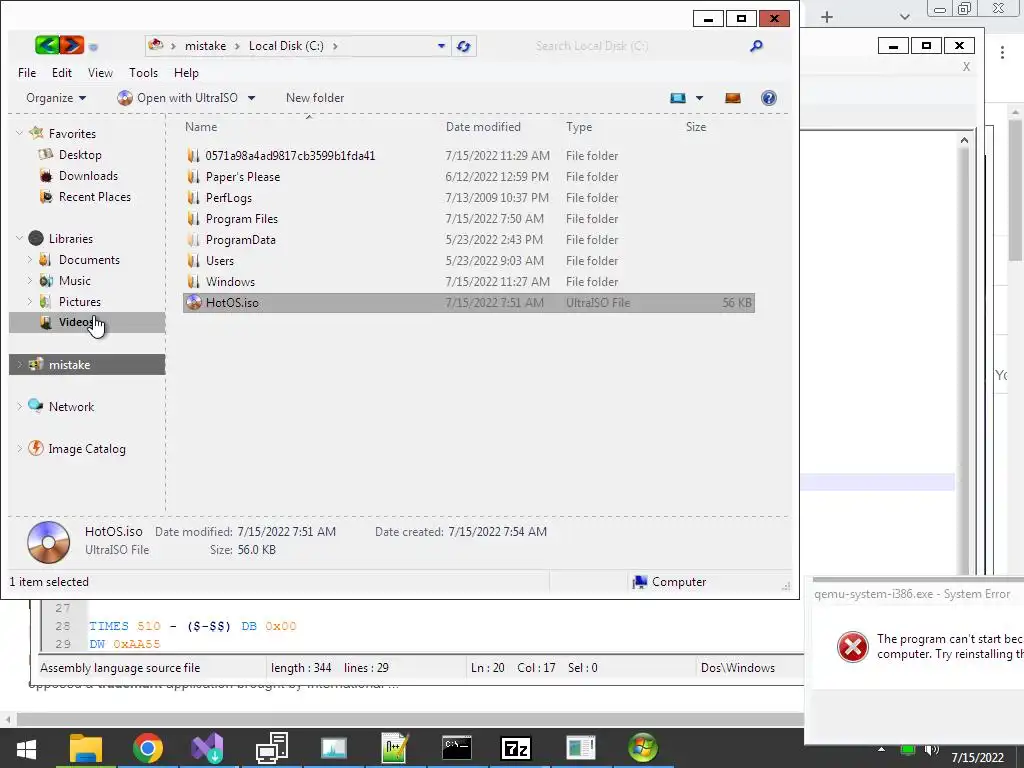Open the view options dropdown arrow
The image size is (1024, 768).
coord(699,98)
